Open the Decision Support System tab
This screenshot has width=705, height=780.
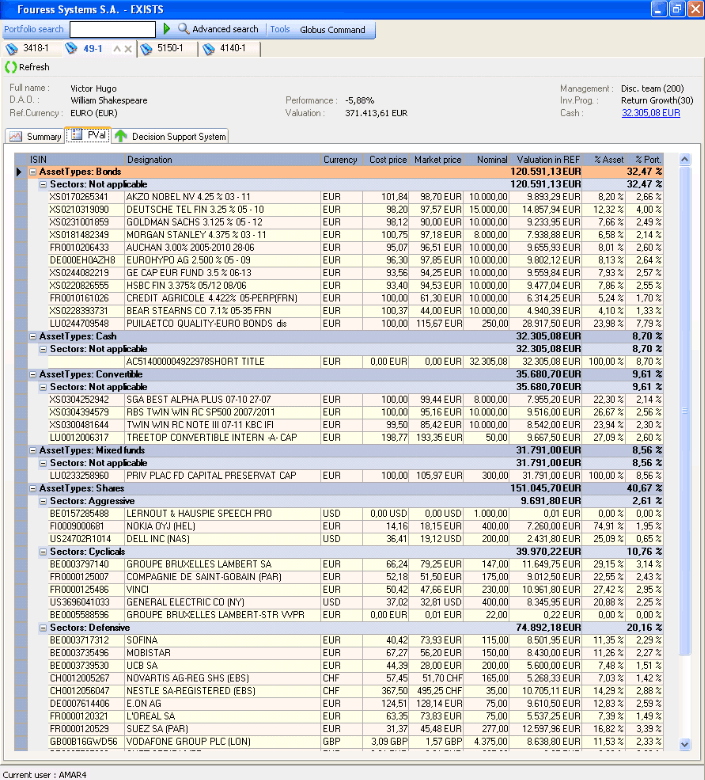(170, 136)
